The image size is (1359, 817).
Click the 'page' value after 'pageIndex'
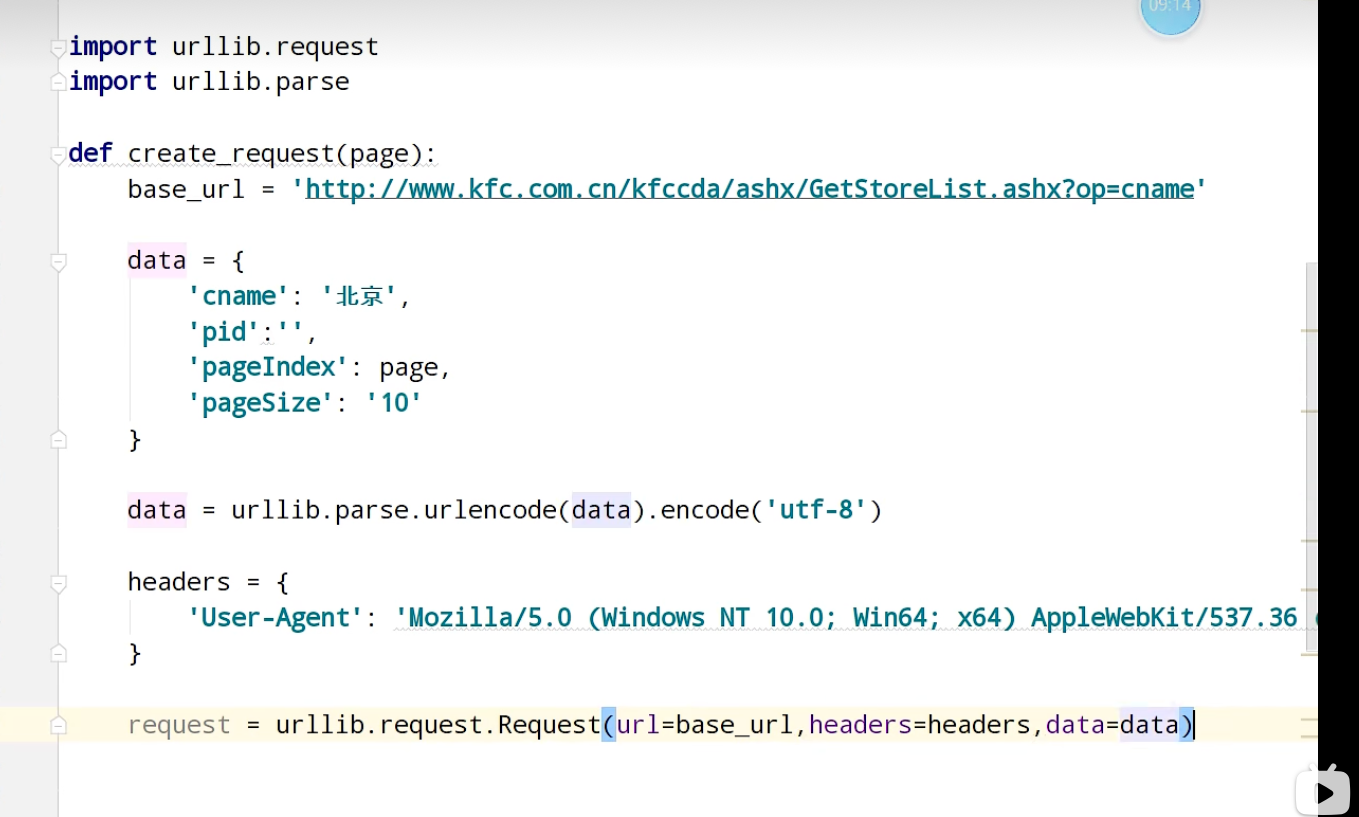coord(408,367)
